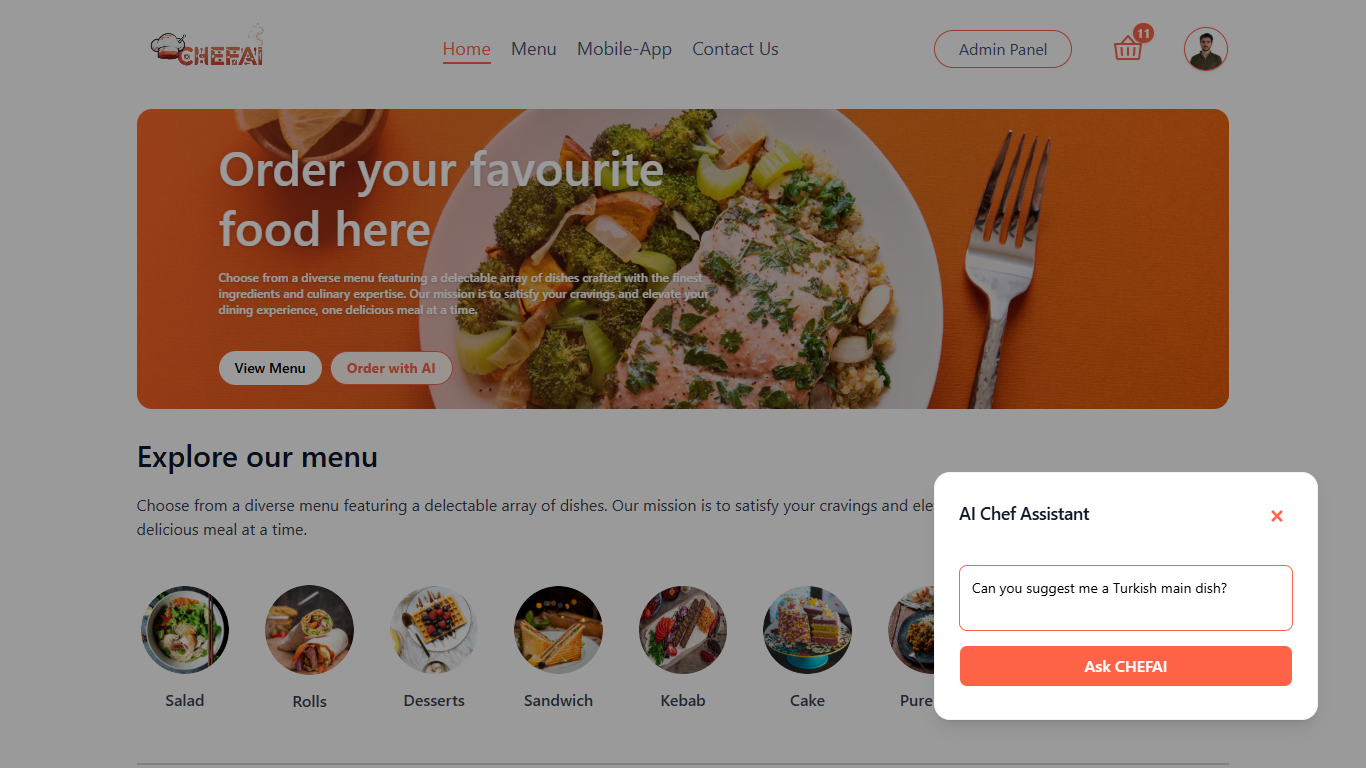Open the shopping basket icon
Viewport: 1366px width, 768px height.
click(x=1127, y=49)
